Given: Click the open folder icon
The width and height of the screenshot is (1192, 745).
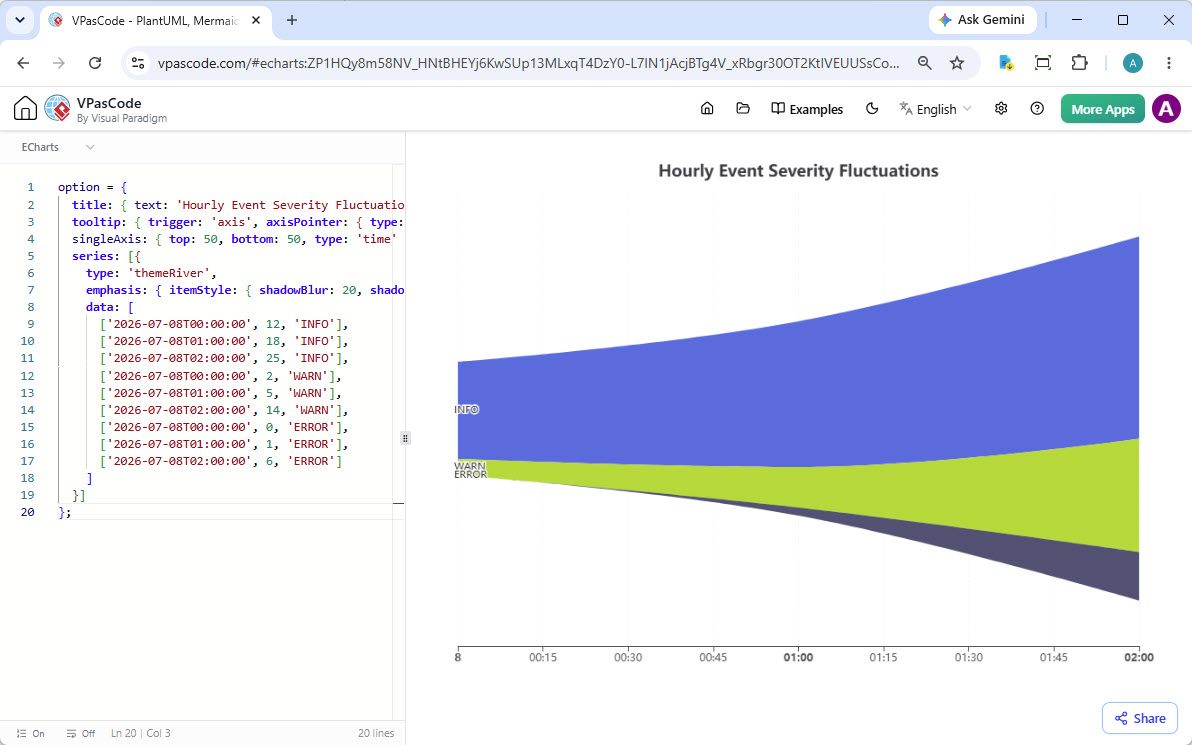Looking at the screenshot, I should (x=743, y=109).
